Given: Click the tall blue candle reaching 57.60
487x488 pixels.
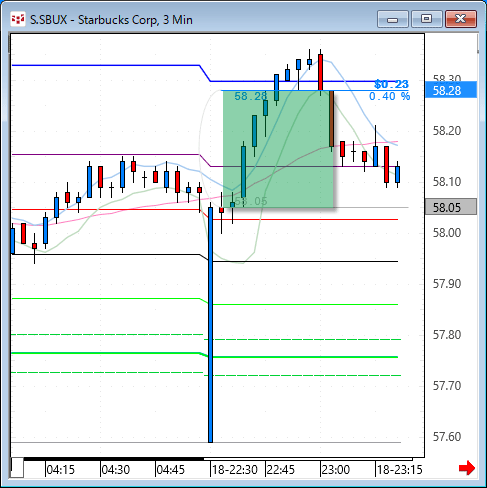Looking at the screenshot, I should click(x=210, y=325).
